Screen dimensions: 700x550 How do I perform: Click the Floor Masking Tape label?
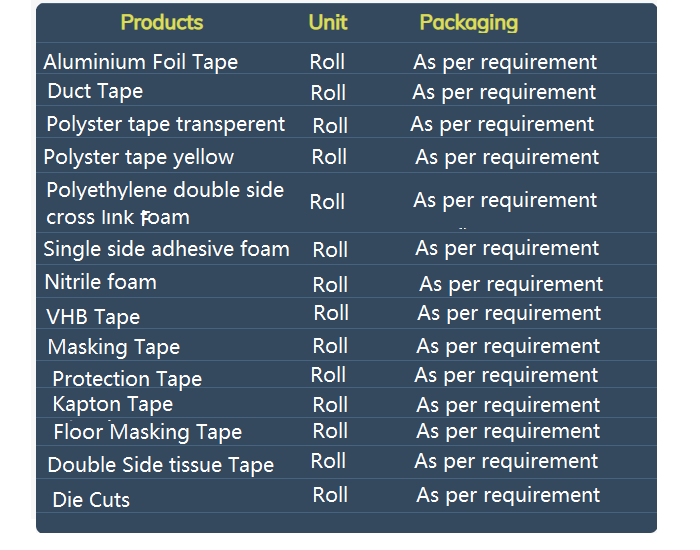tap(148, 433)
